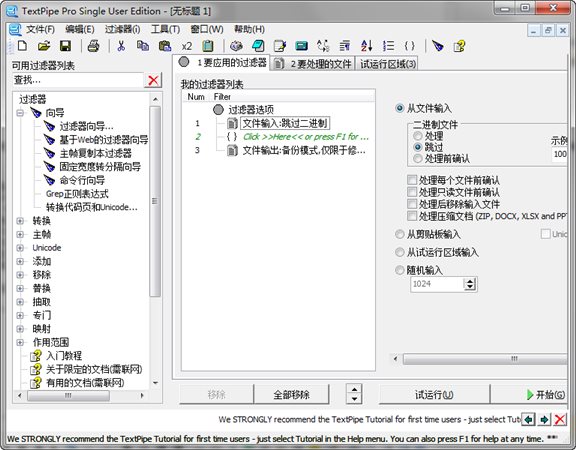576x450 pixels.
Task: Open the 工具(T) menu
Action: (x=165, y=29)
